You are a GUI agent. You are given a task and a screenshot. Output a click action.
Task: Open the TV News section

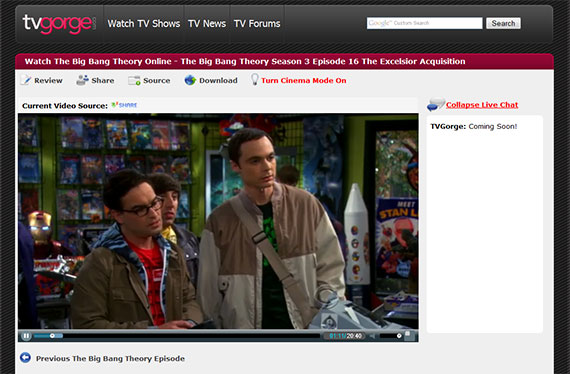(x=207, y=24)
